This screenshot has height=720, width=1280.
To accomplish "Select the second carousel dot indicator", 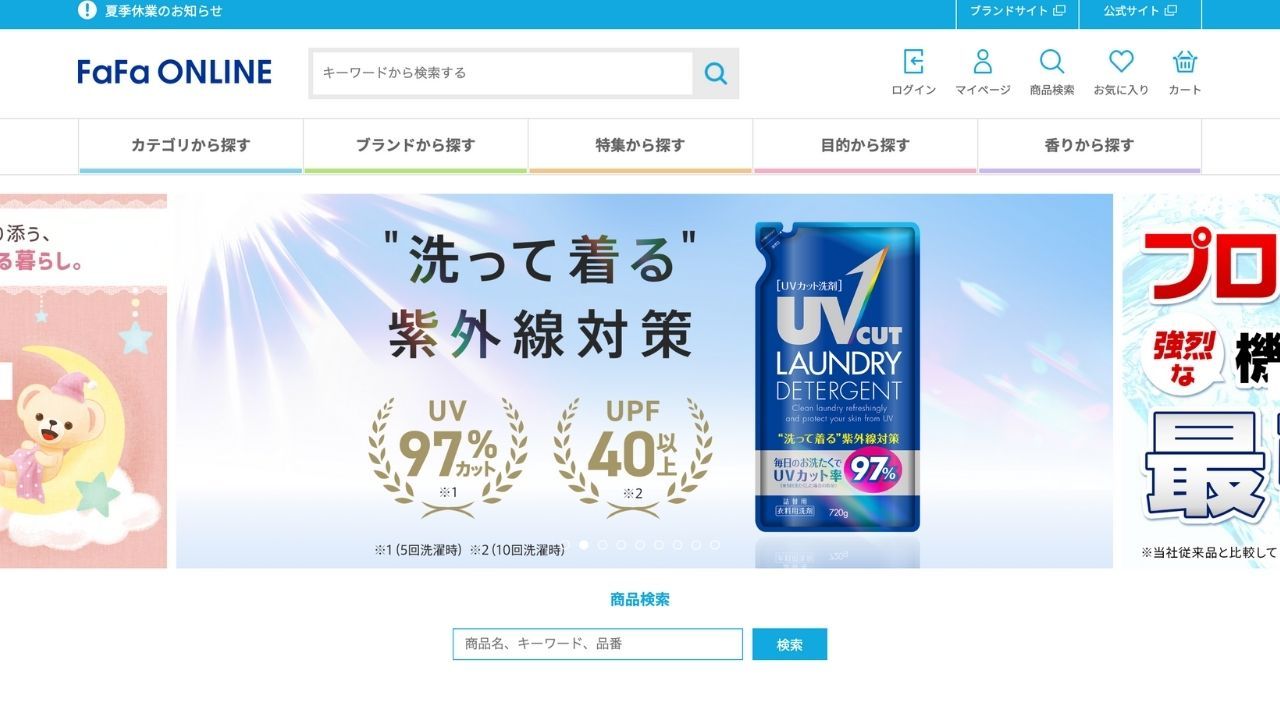I will coord(603,545).
